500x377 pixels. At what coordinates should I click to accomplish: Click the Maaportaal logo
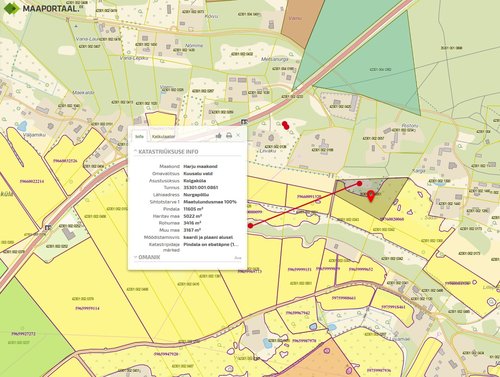[x=41, y=8]
